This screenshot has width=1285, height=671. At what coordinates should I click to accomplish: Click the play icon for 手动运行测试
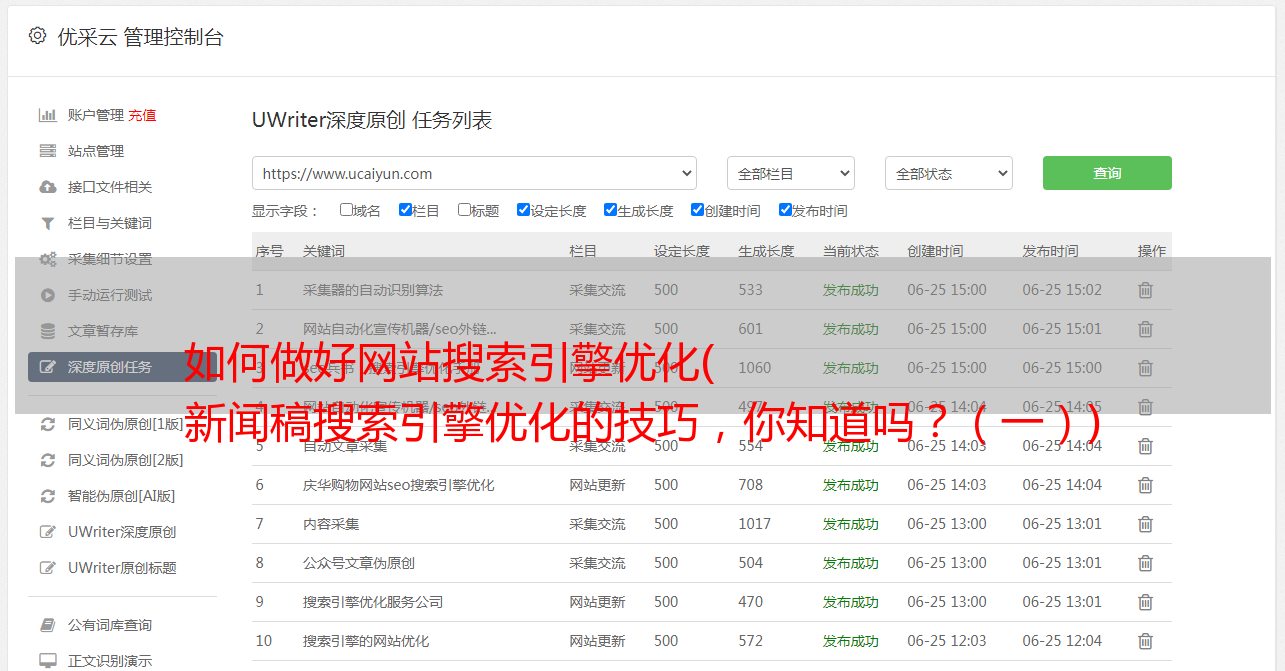tap(47, 295)
